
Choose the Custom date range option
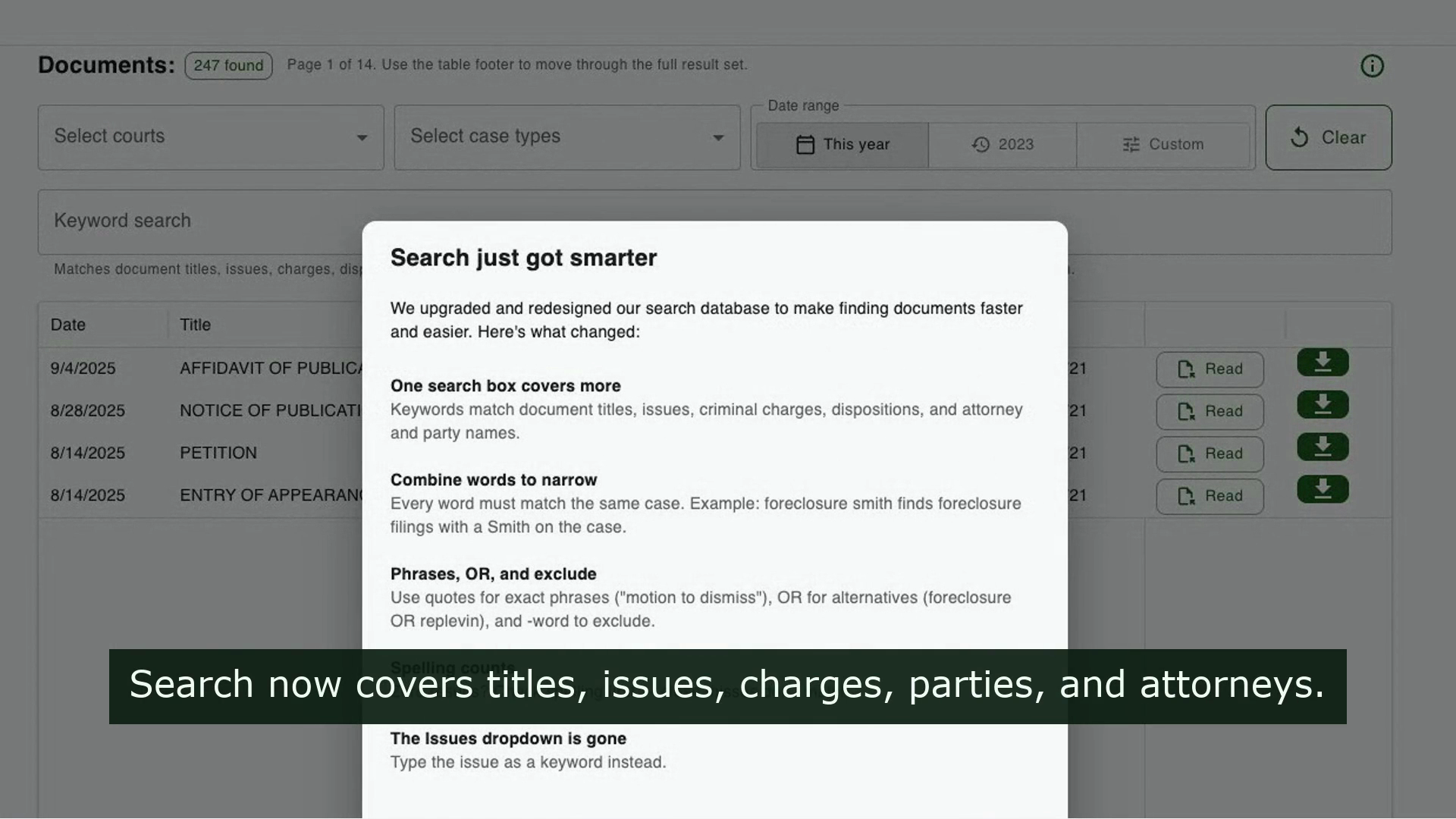click(1163, 145)
